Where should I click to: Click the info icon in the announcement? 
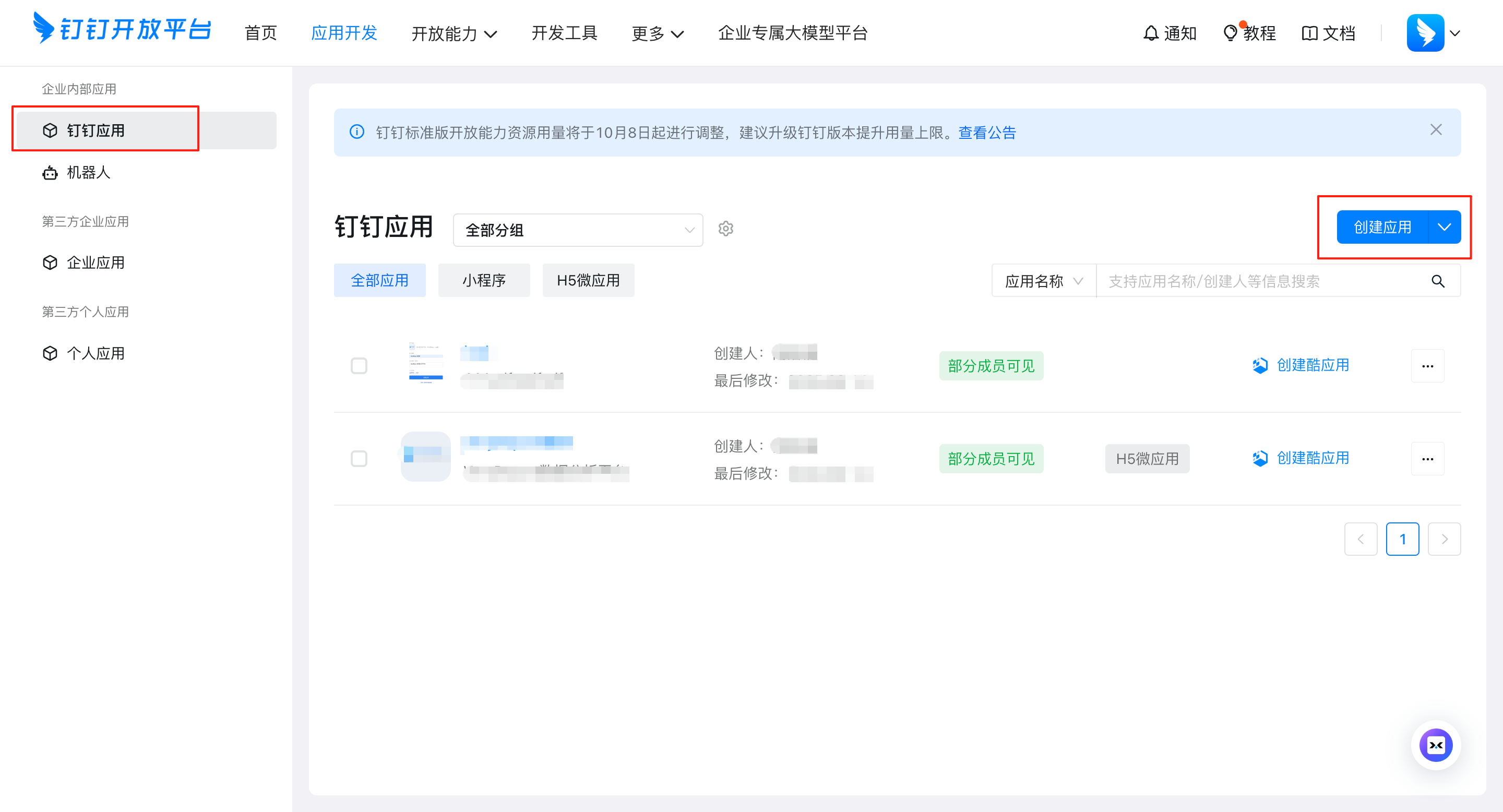(356, 132)
